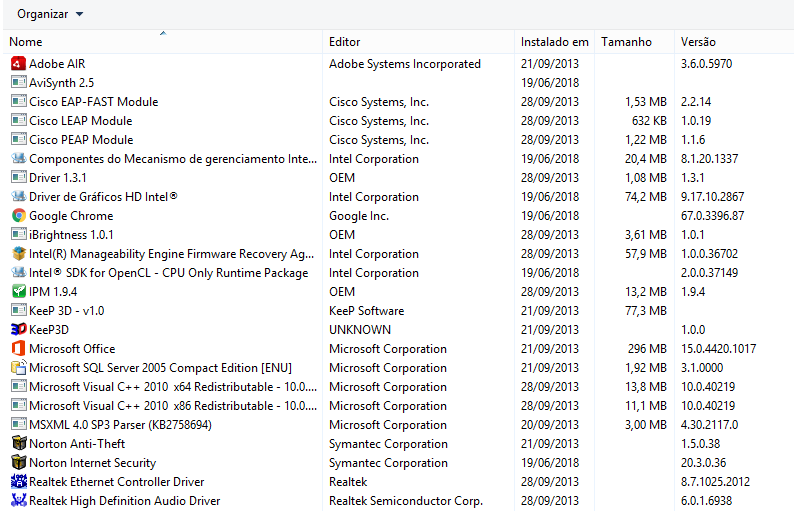Click the Intel HD graphics driver icon

[x=18, y=196]
